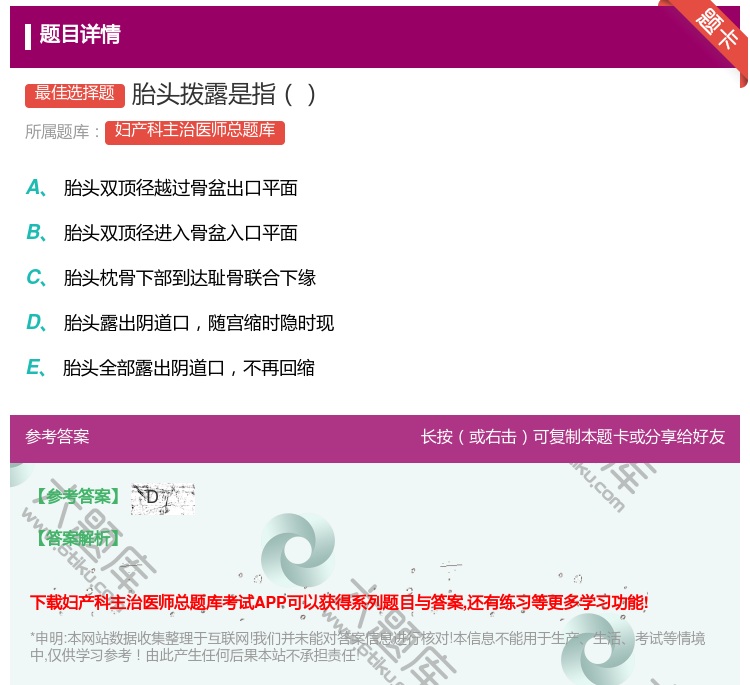Image resolution: width=750 pixels, height=685 pixels.
Task: Click answer text 胎头露出阴道口，随宫缩时隐时现
Action: [199, 323]
